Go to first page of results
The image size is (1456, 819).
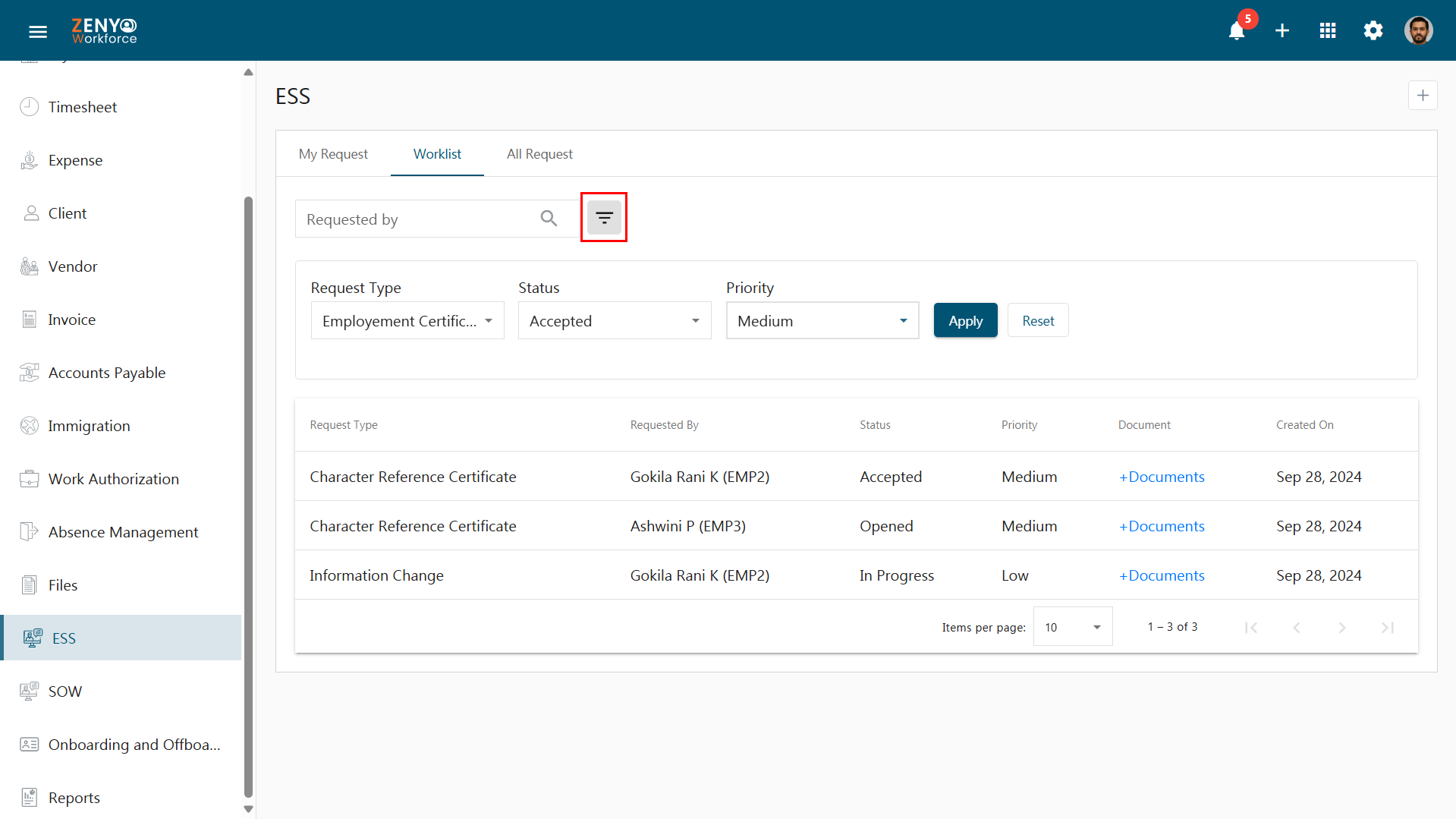[1251, 628]
